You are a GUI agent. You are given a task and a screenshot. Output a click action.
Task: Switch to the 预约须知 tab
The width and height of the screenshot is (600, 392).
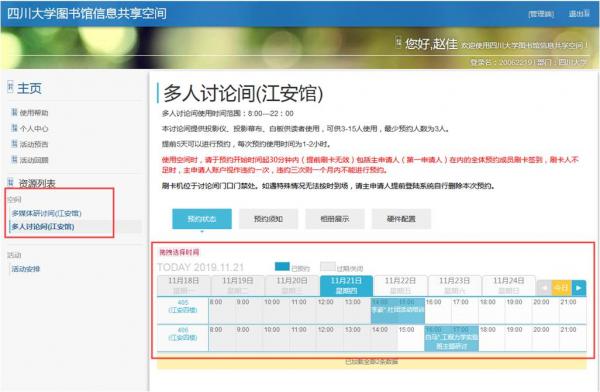click(268, 219)
